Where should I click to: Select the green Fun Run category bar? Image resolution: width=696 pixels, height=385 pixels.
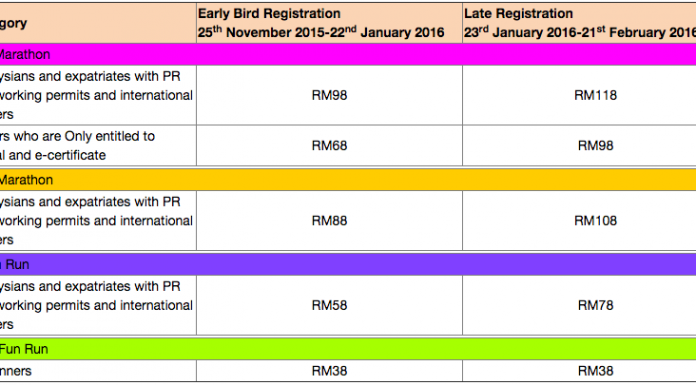pos(348,349)
